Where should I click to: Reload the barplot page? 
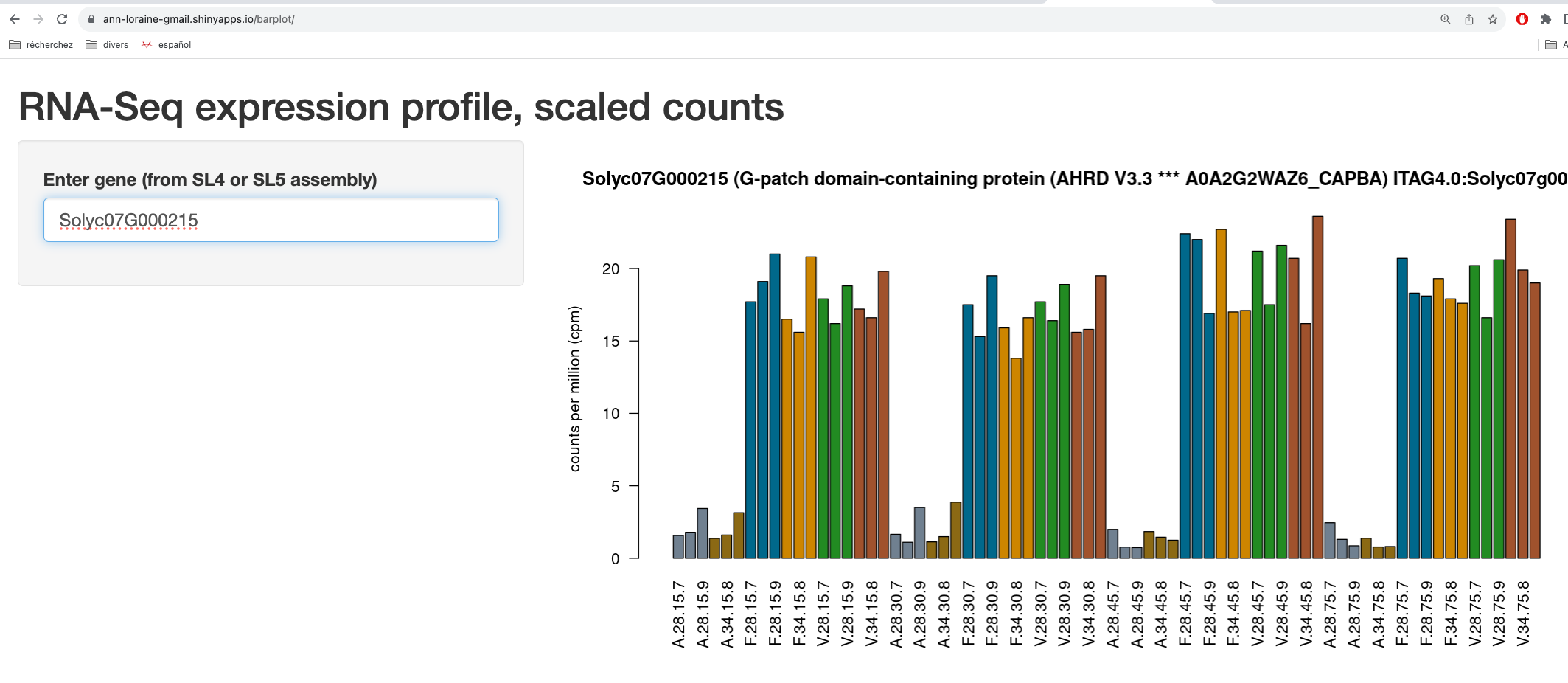pyautogui.click(x=62, y=19)
